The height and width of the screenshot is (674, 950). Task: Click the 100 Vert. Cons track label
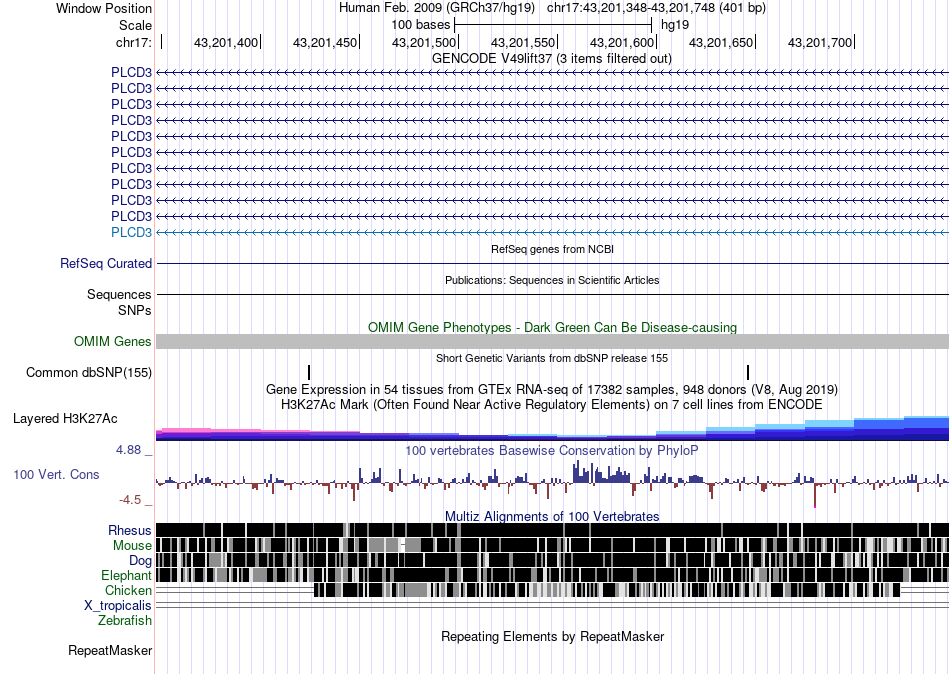click(x=56, y=475)
